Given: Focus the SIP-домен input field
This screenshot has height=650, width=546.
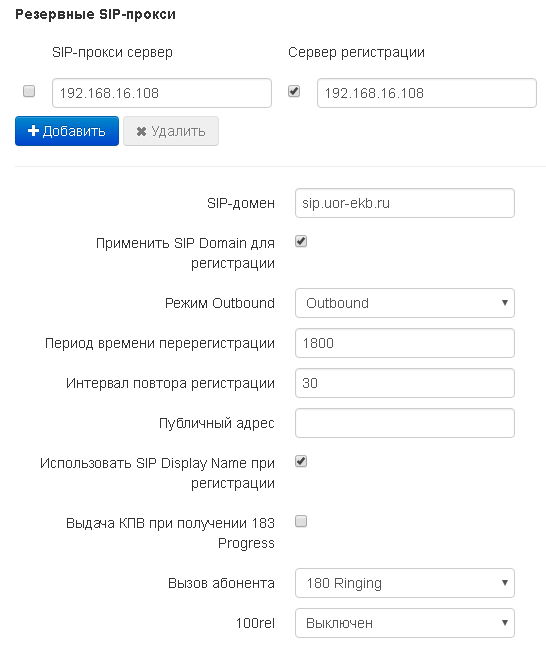Looking at the screenshot, I should point(405,203).
